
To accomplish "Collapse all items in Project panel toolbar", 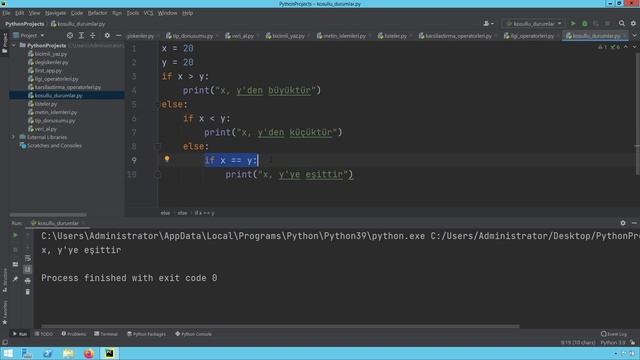I will point(93,36).
